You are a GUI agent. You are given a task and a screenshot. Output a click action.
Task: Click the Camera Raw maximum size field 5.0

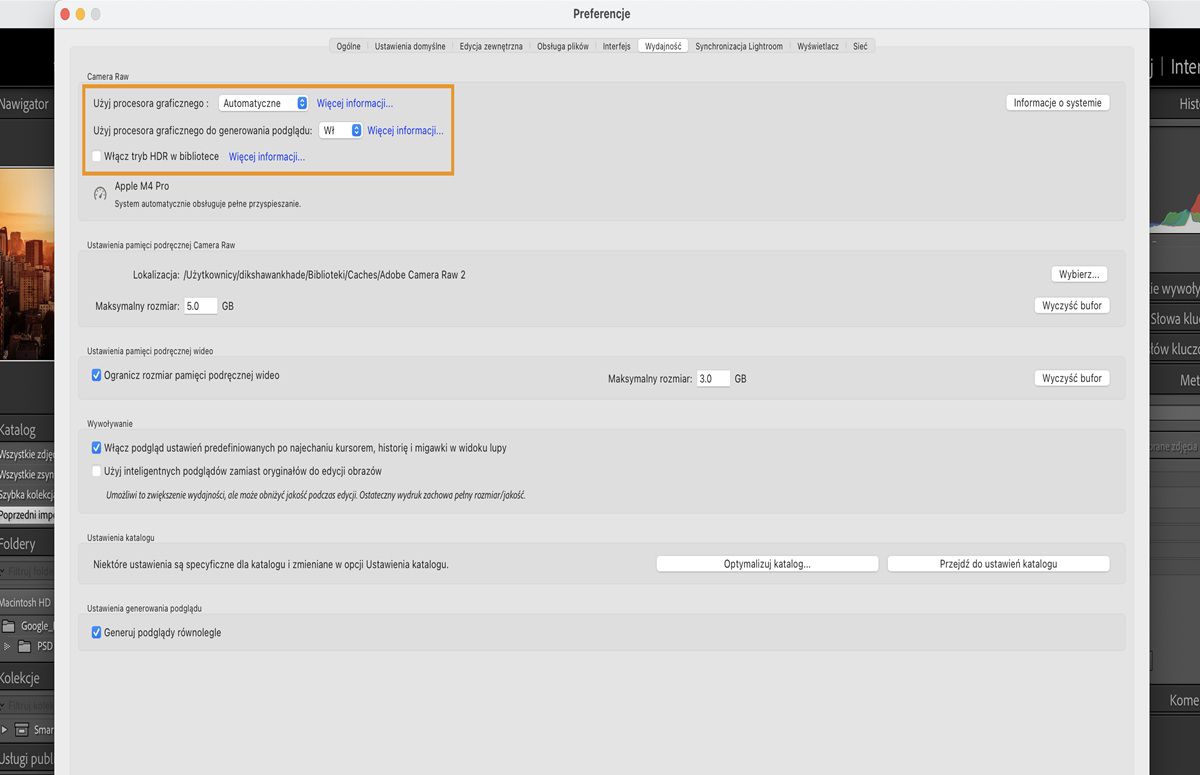tap(200, 306)
